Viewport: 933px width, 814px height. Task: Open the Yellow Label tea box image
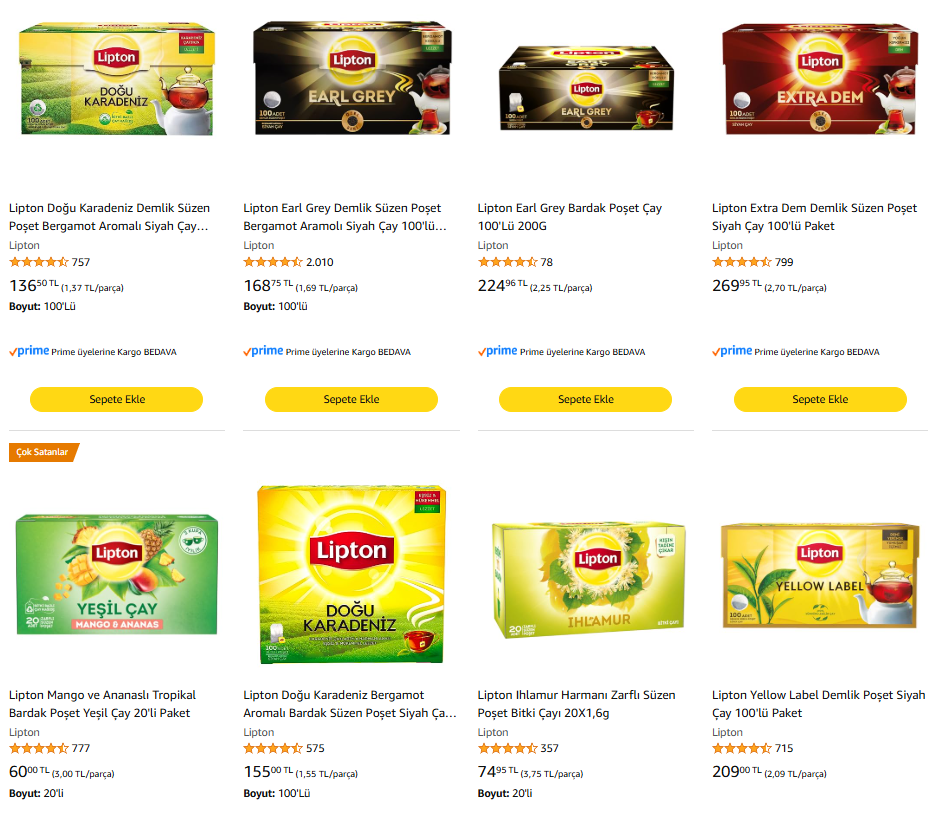coord(820,575)
